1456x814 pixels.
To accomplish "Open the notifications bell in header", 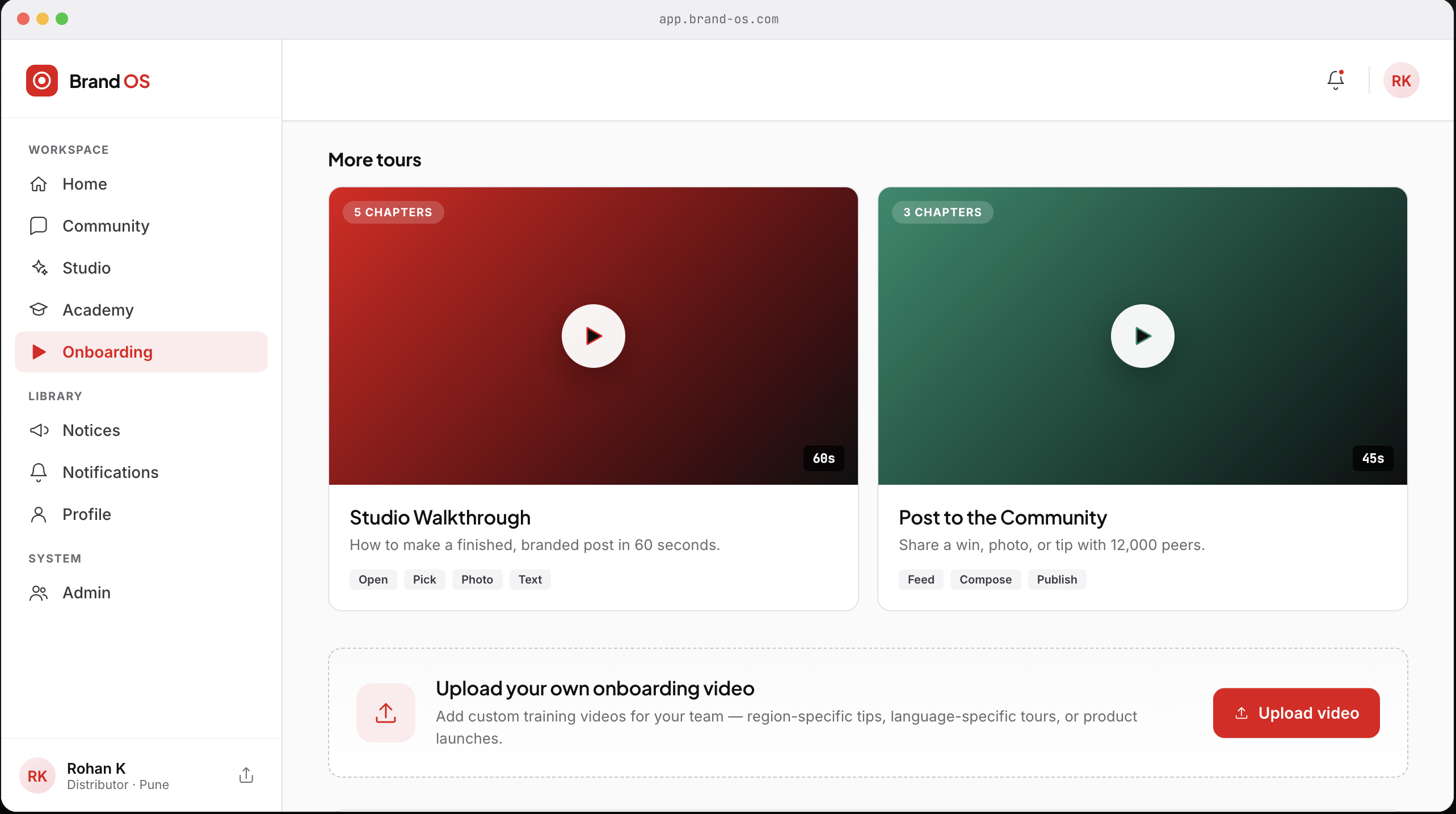I will (1336, 80).
